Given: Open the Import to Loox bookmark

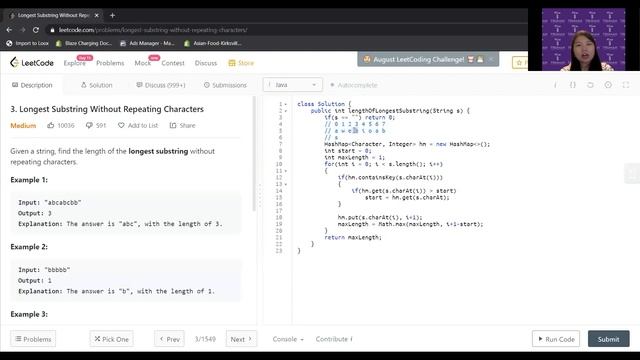Looking at the screenshot, I should click(27, 43).
